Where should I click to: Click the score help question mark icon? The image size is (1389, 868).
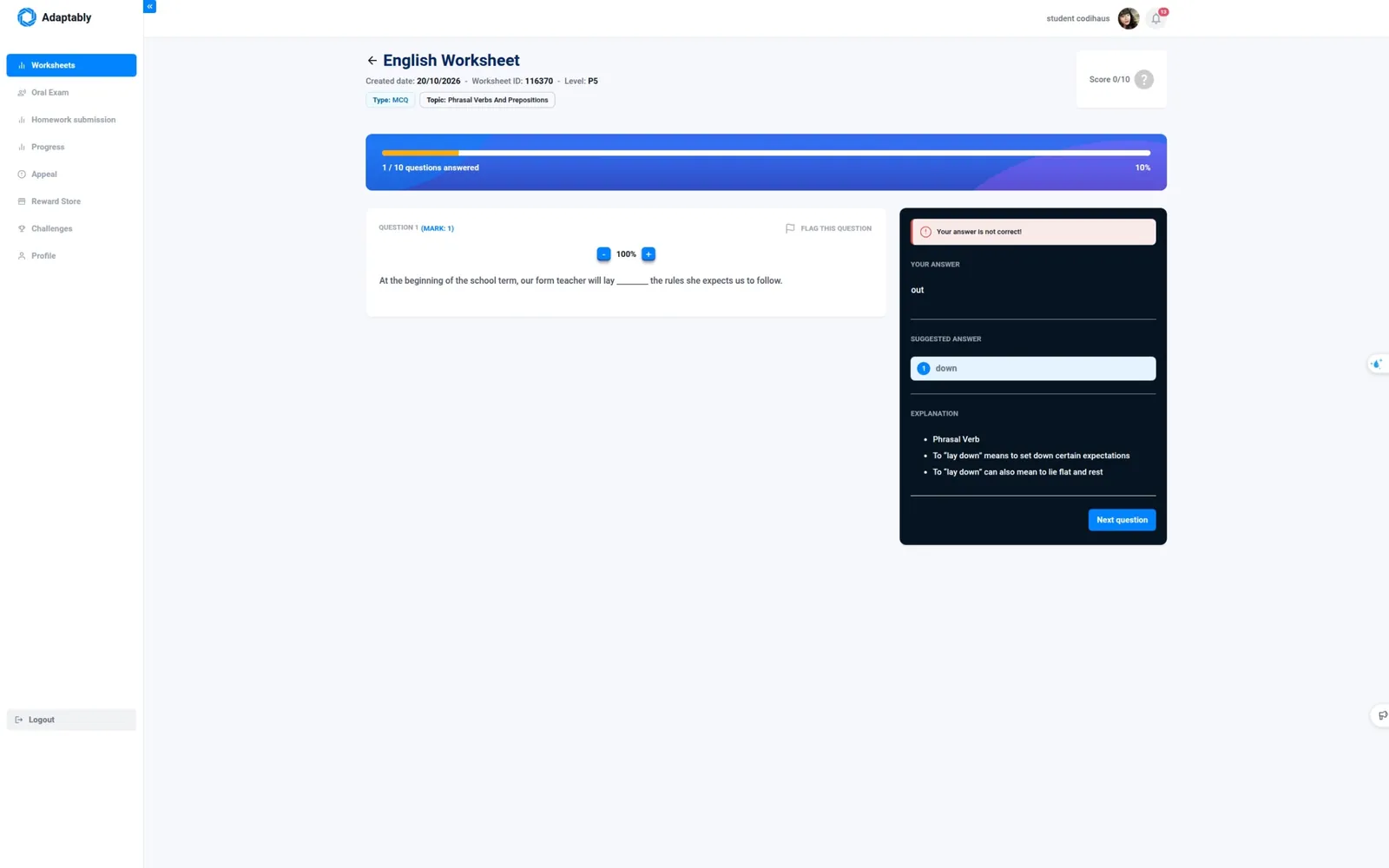(1144, 80)
